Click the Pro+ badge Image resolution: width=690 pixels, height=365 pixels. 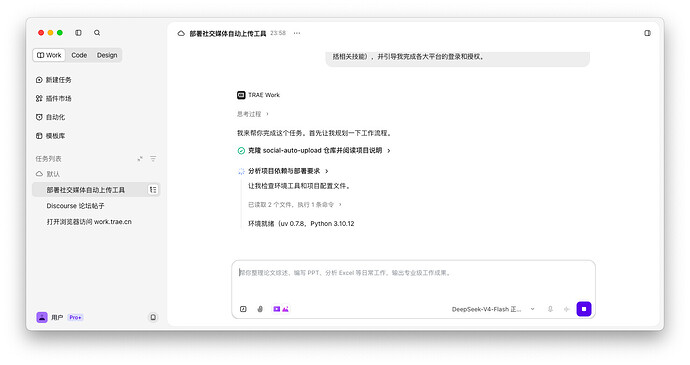[x=75, y=317]
